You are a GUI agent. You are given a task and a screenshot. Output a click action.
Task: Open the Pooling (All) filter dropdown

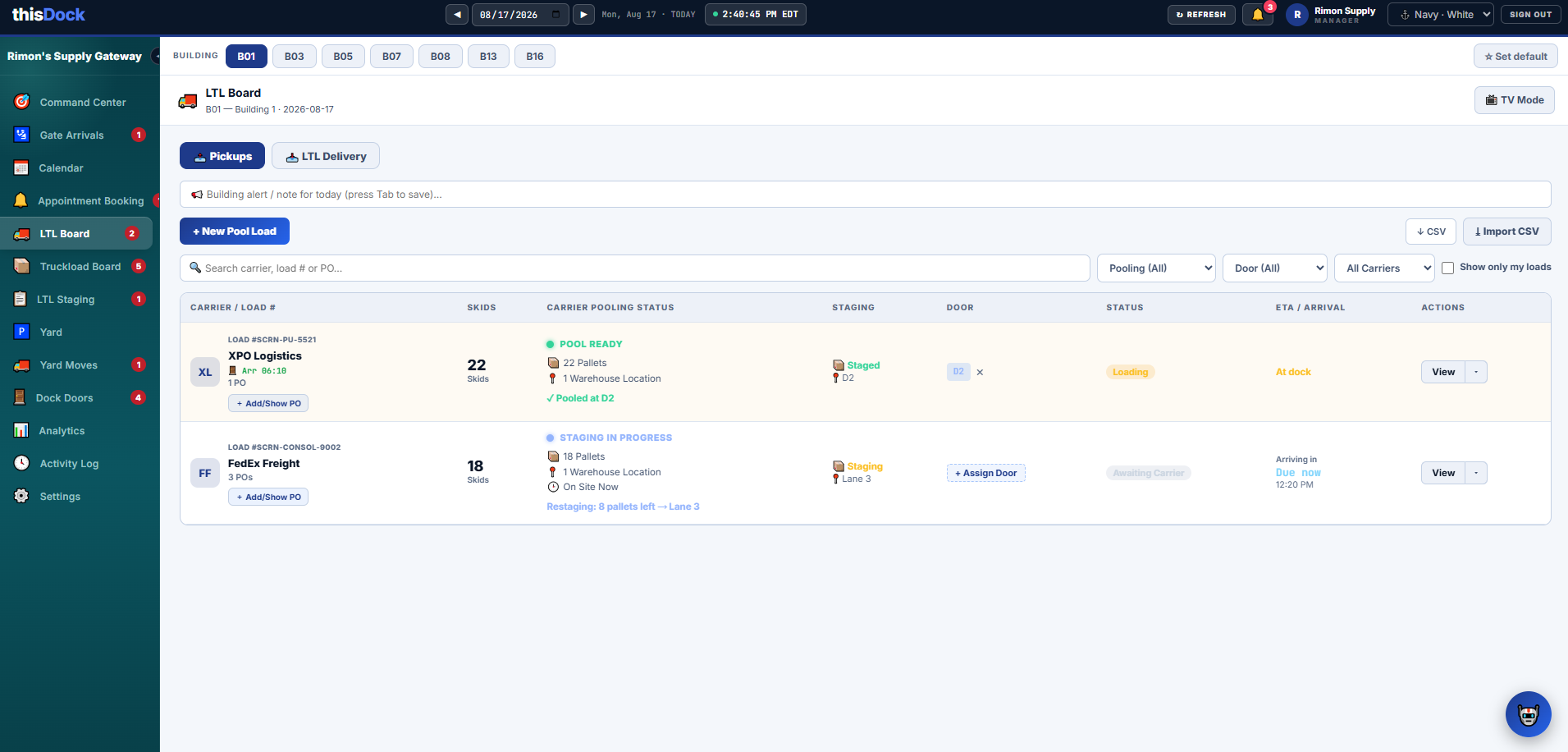click(1156, 268)
